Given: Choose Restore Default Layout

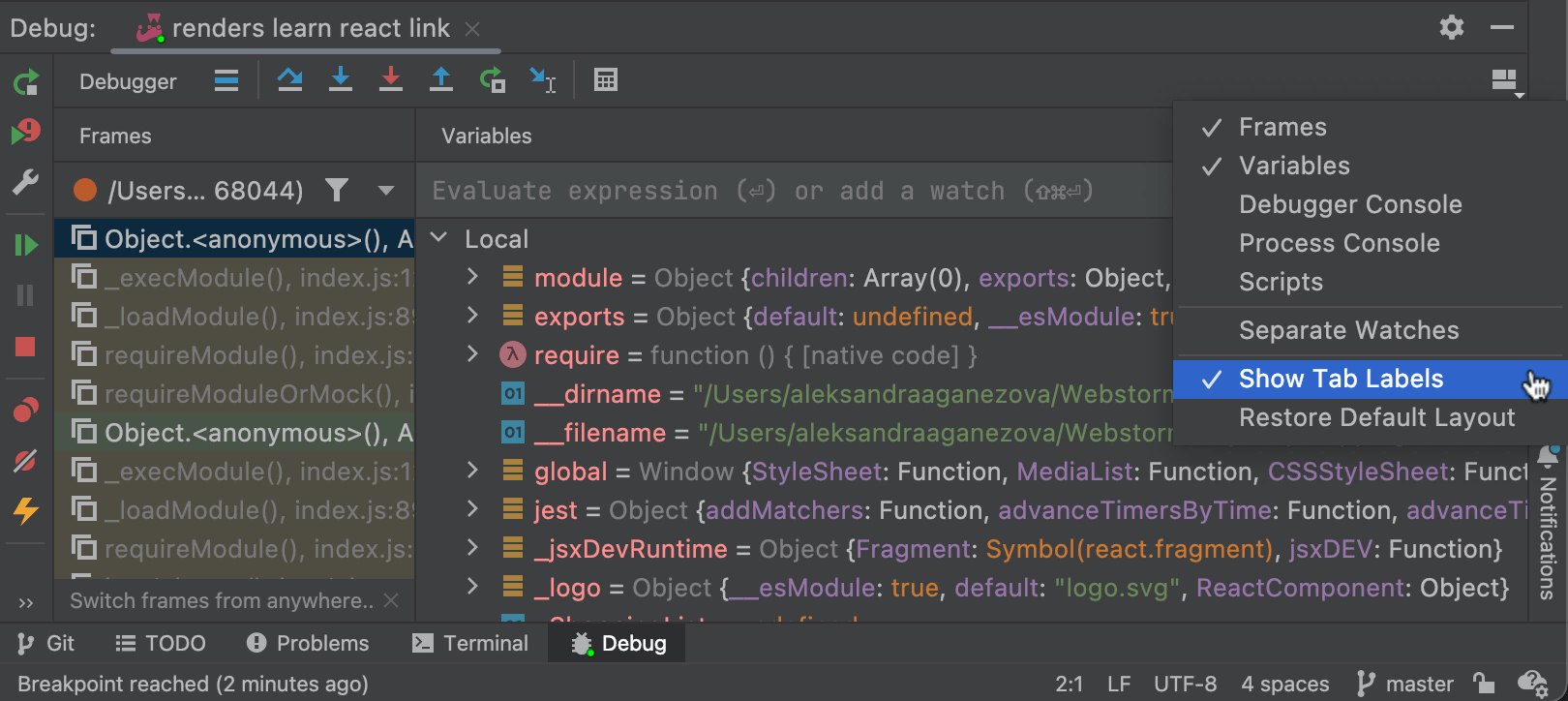Looking at the screenshot, I should pos(1376,418).
